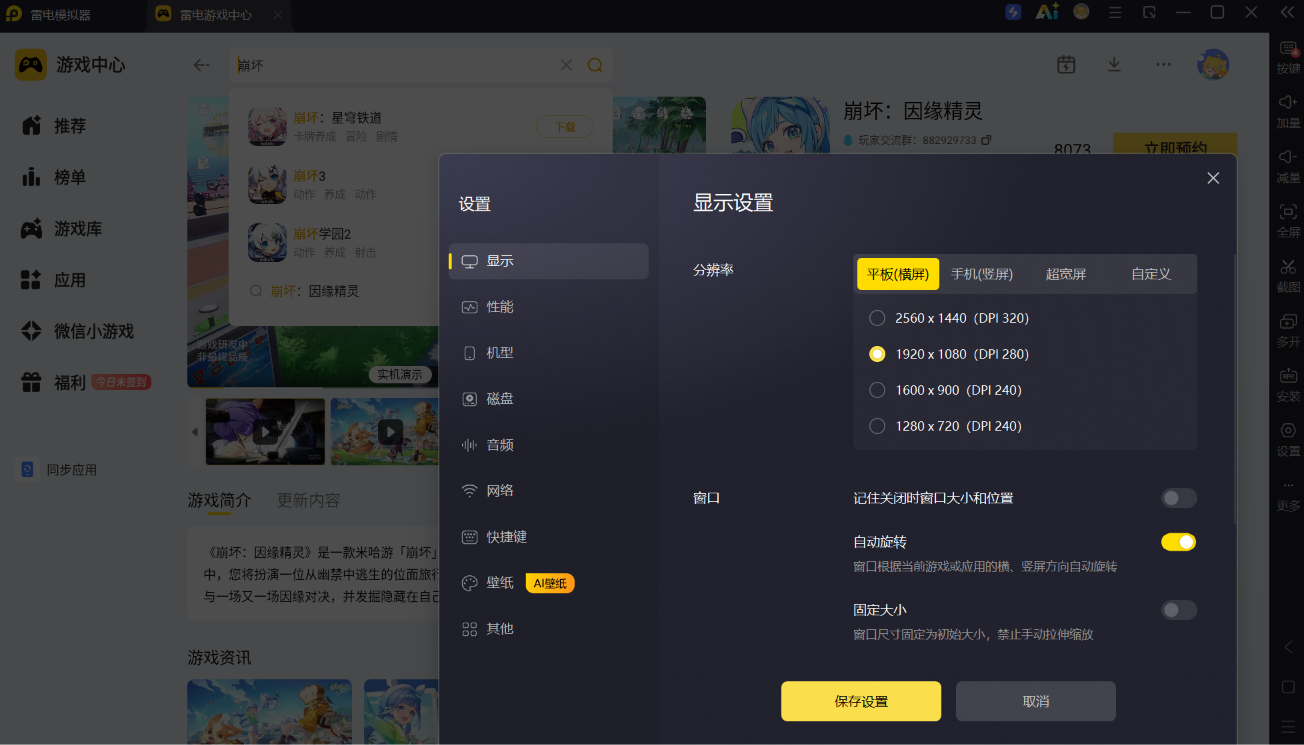The width and height of the screenshot is (1304, 745).
Task: Choose the 1600 x 900 resolution option
Action: click(x=945, y=390)
